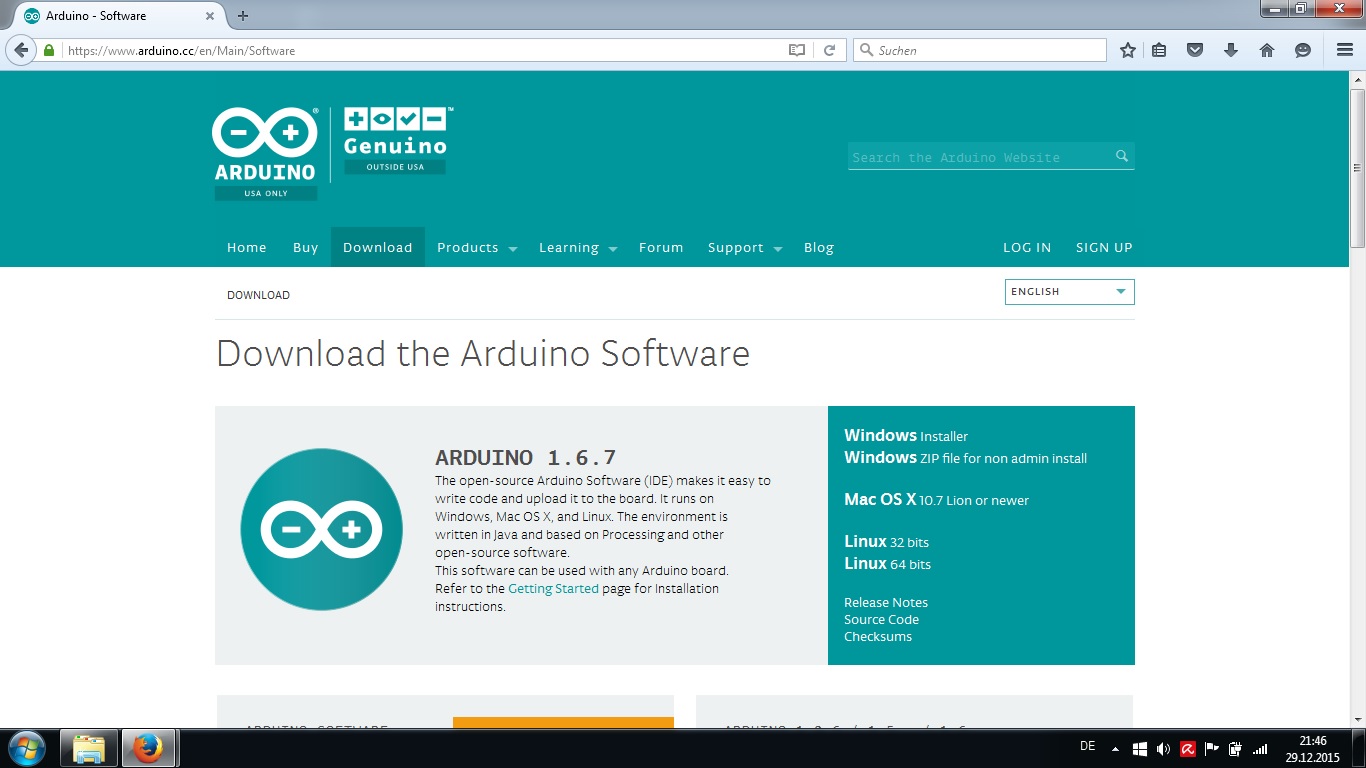Open Checksums link
The width and height of the screenshot is (1366, 768).
click(x=878, y=636)
